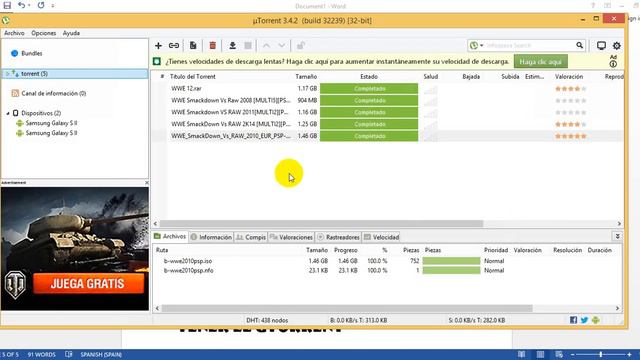The height and width of the screenshot is (360, 640).
Task: Open Preferences gear icon
Action: coord(617,46)
